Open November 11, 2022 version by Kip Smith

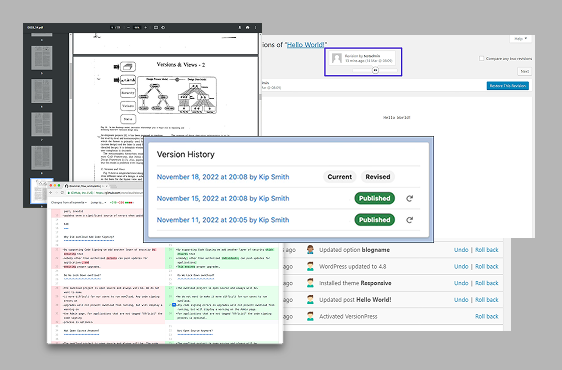(223, 220)
